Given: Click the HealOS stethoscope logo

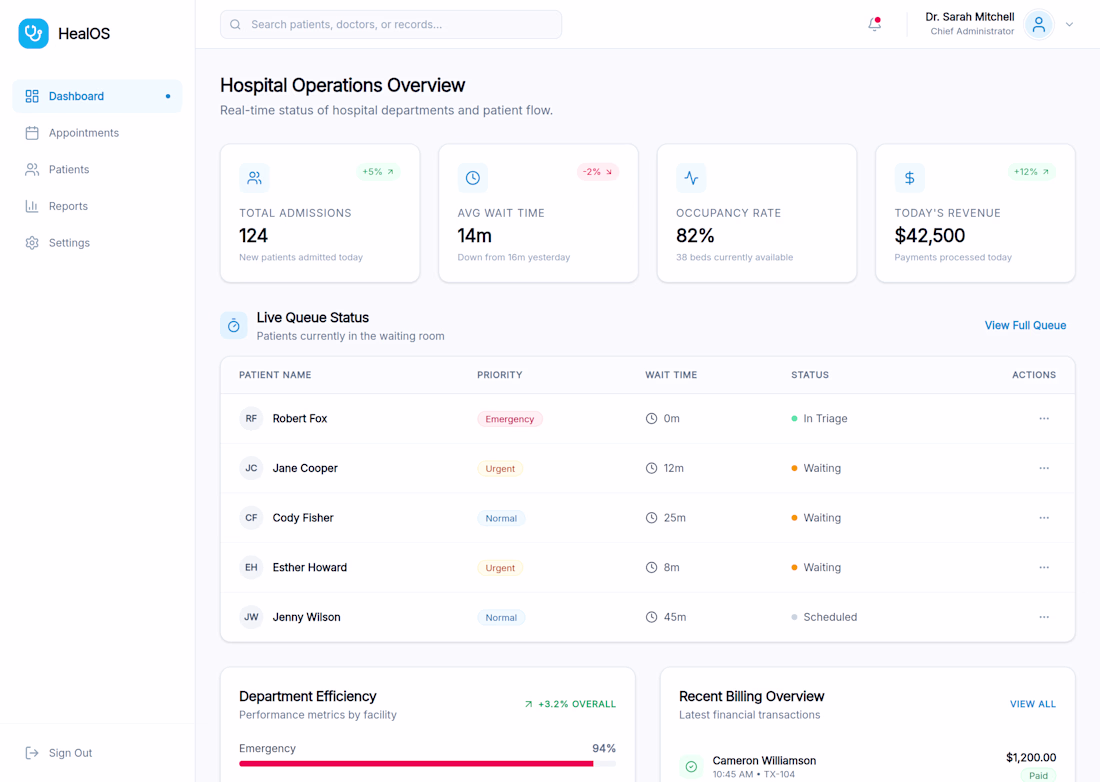Looking at the screenshot, I should coord(33,33).
